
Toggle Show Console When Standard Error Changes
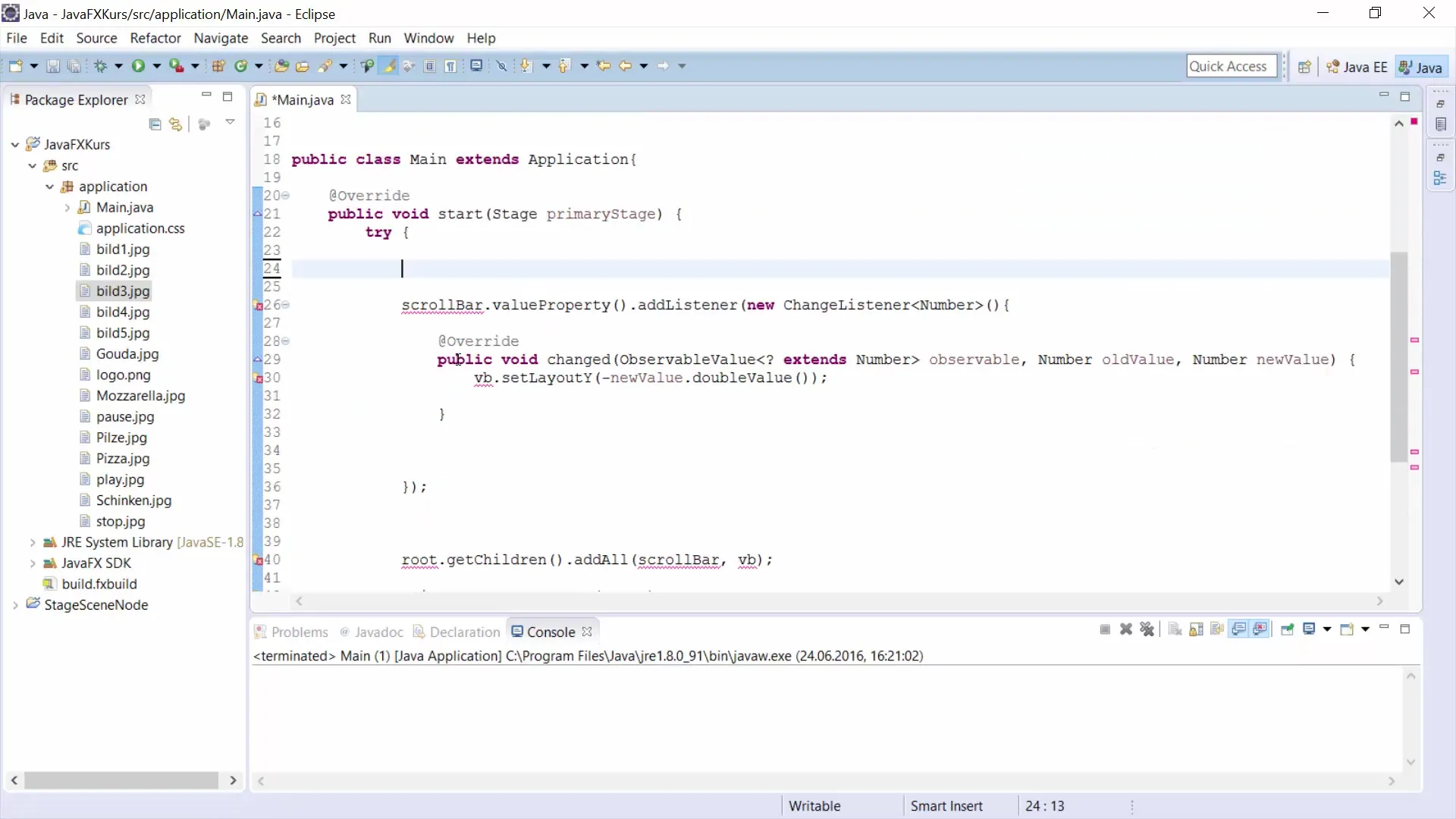point(1260,629)
